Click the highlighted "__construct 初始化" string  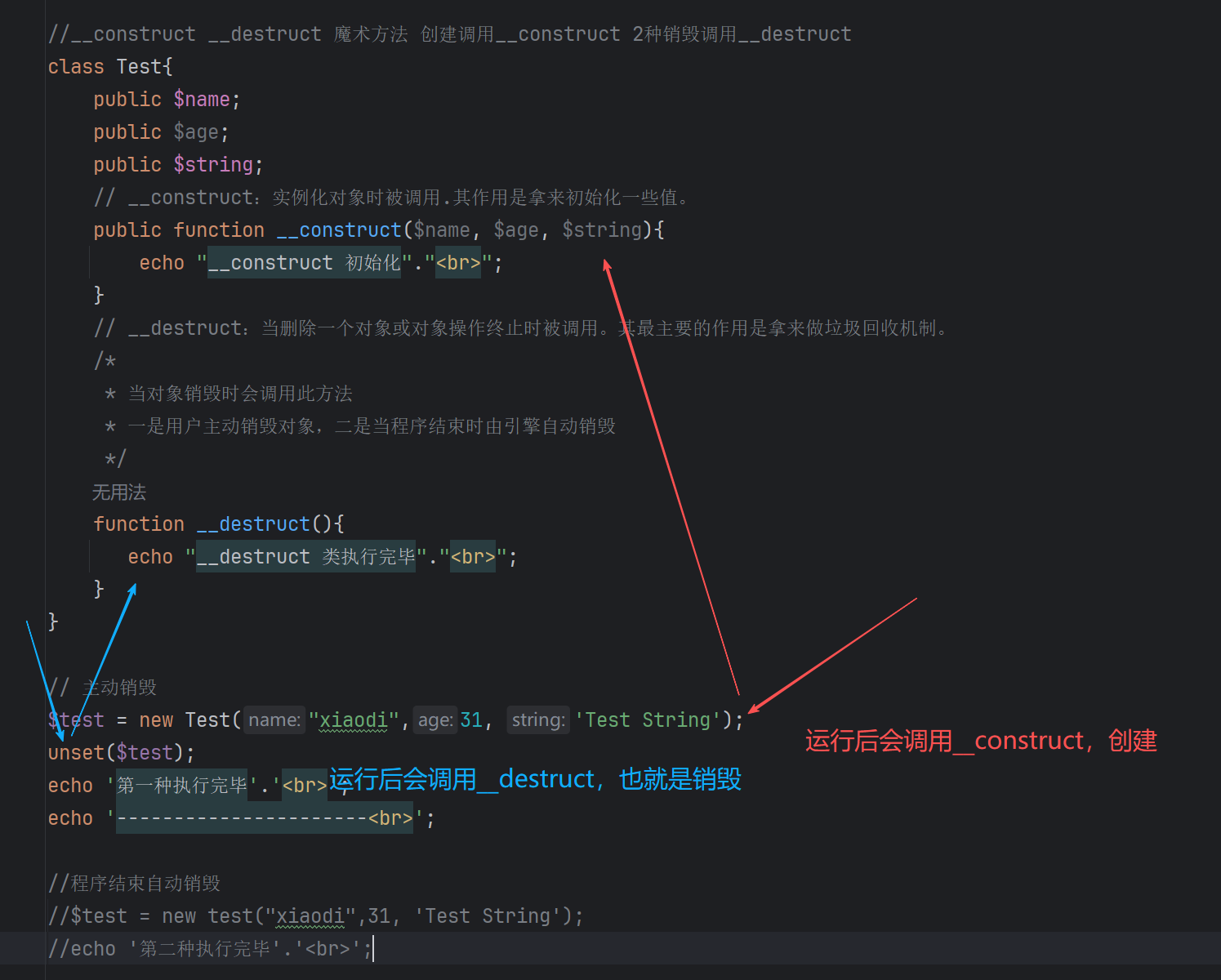point(302,262)
